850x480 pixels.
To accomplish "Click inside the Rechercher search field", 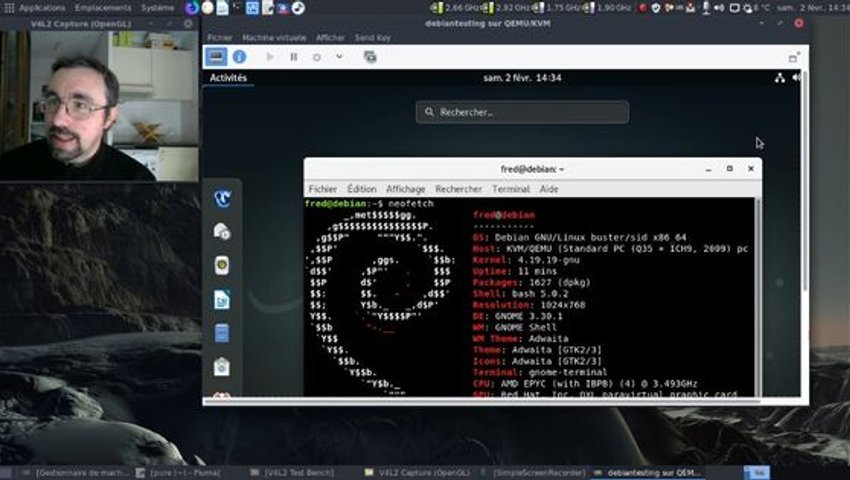I will tap(522, 112).
